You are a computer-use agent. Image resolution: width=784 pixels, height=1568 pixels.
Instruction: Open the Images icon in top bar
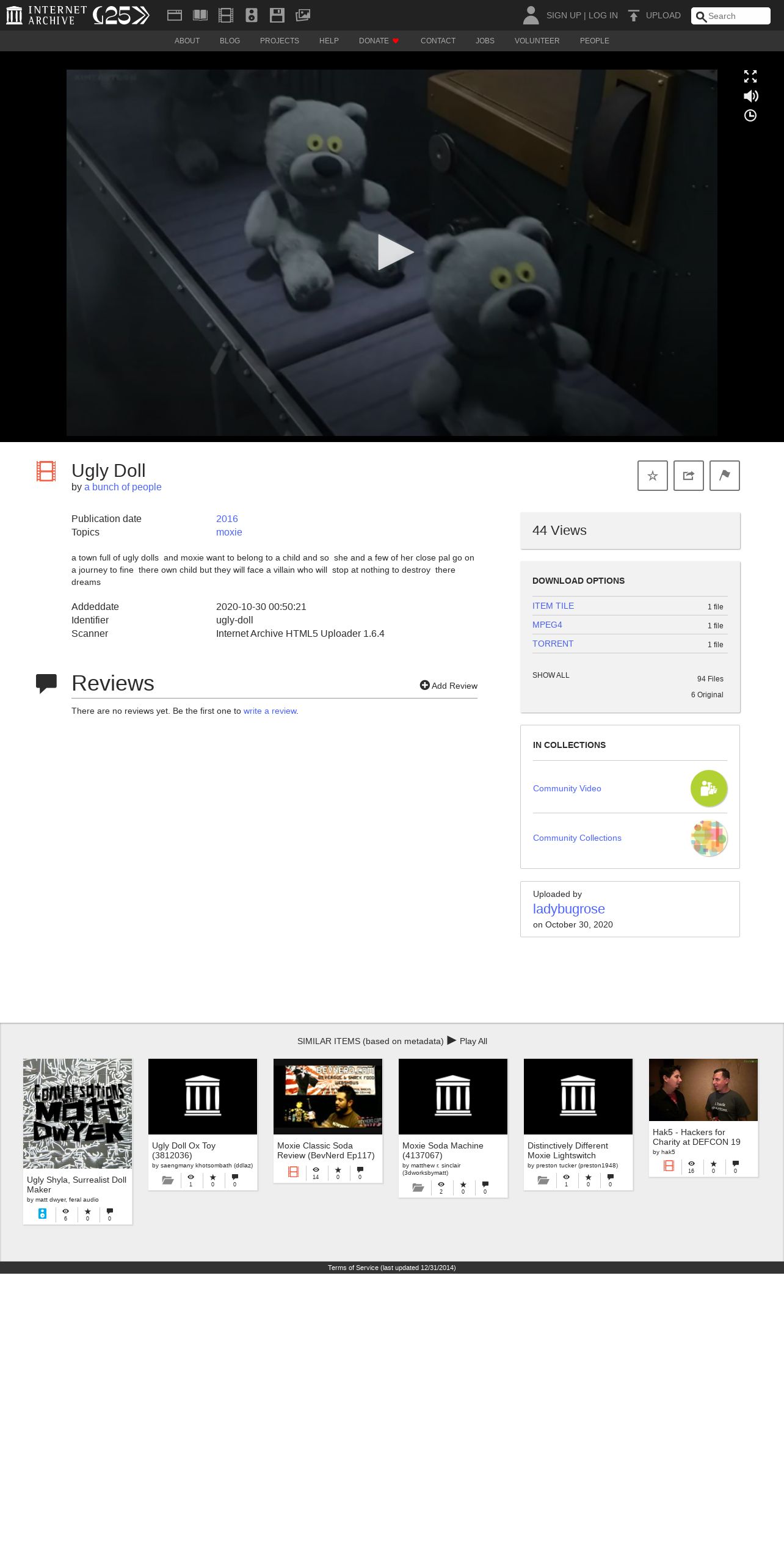(303, 15)
